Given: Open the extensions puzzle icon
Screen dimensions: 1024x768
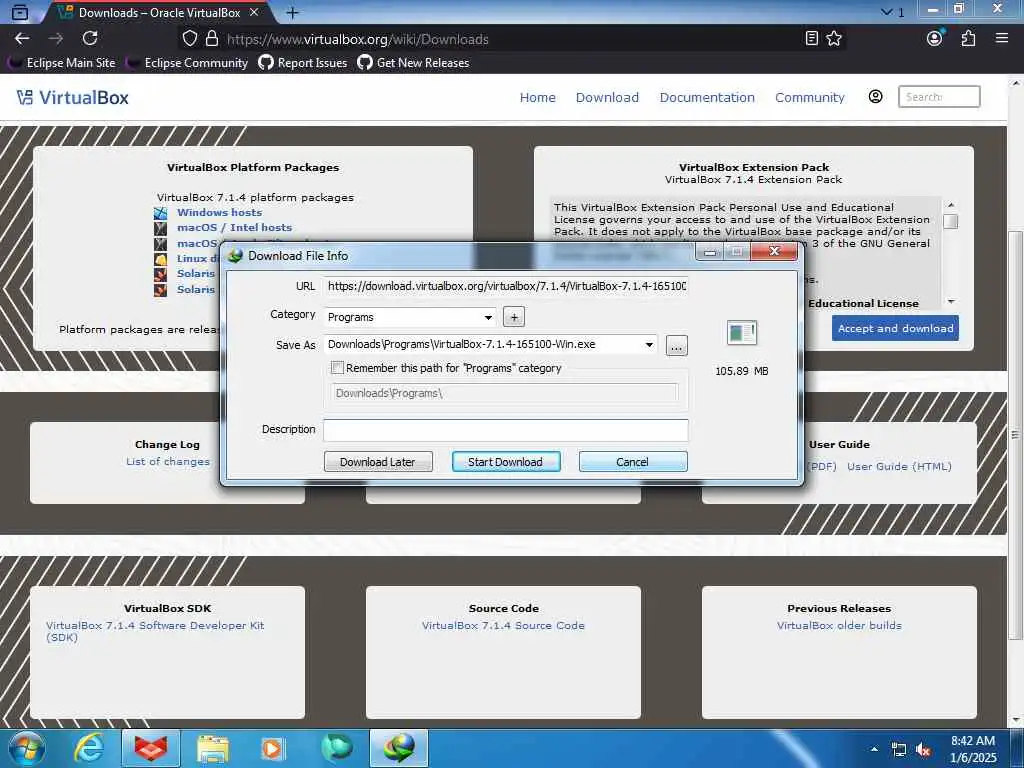Looking at the screenshot, I should [968, 39].
